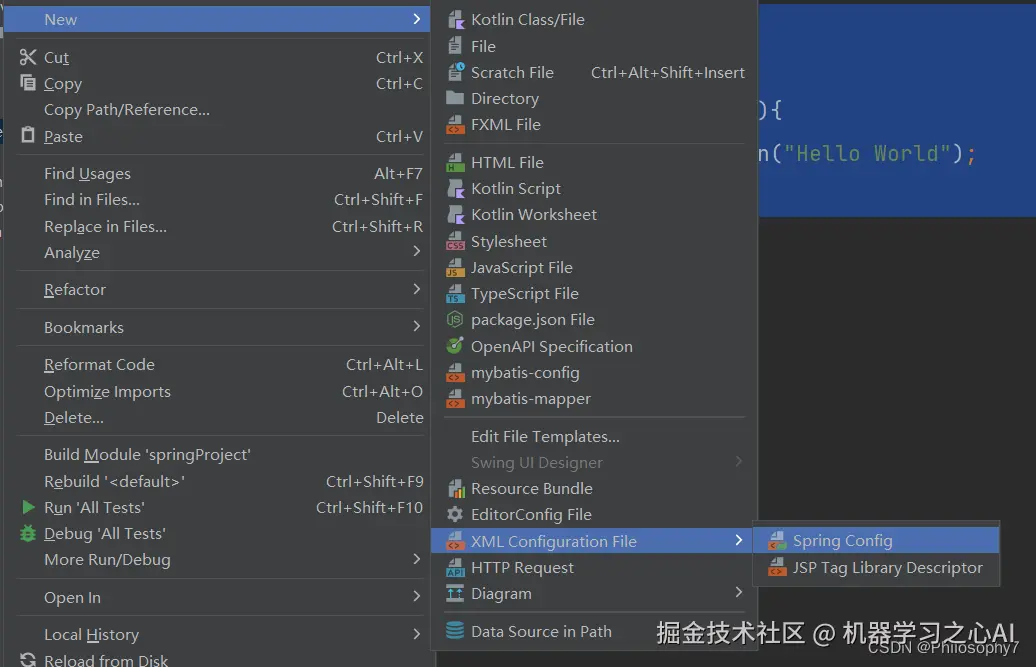Click the Data Source in Path database icon
This screenshot has width=1036, height=667.
point(455,631)
